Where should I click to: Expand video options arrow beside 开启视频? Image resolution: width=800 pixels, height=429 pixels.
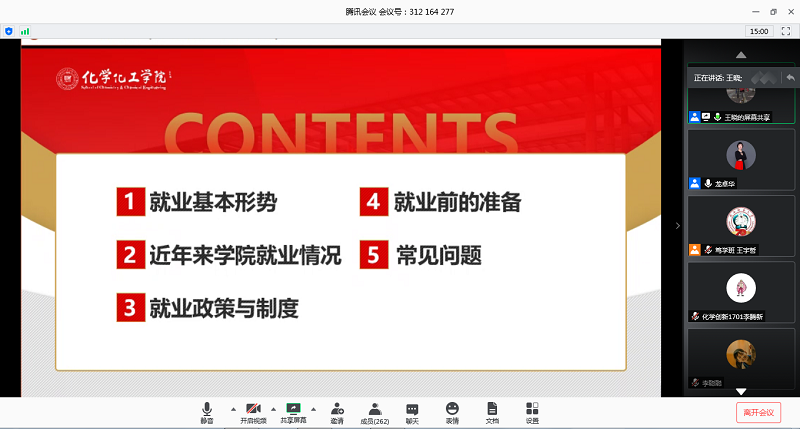click(x=273, y=409)
